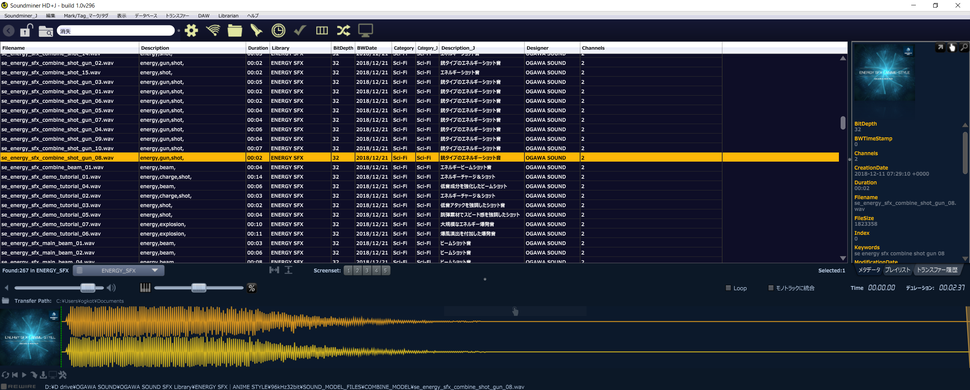Open the DAW menu
This screenshot has width=970, height=390.
[x=204, y=14]
